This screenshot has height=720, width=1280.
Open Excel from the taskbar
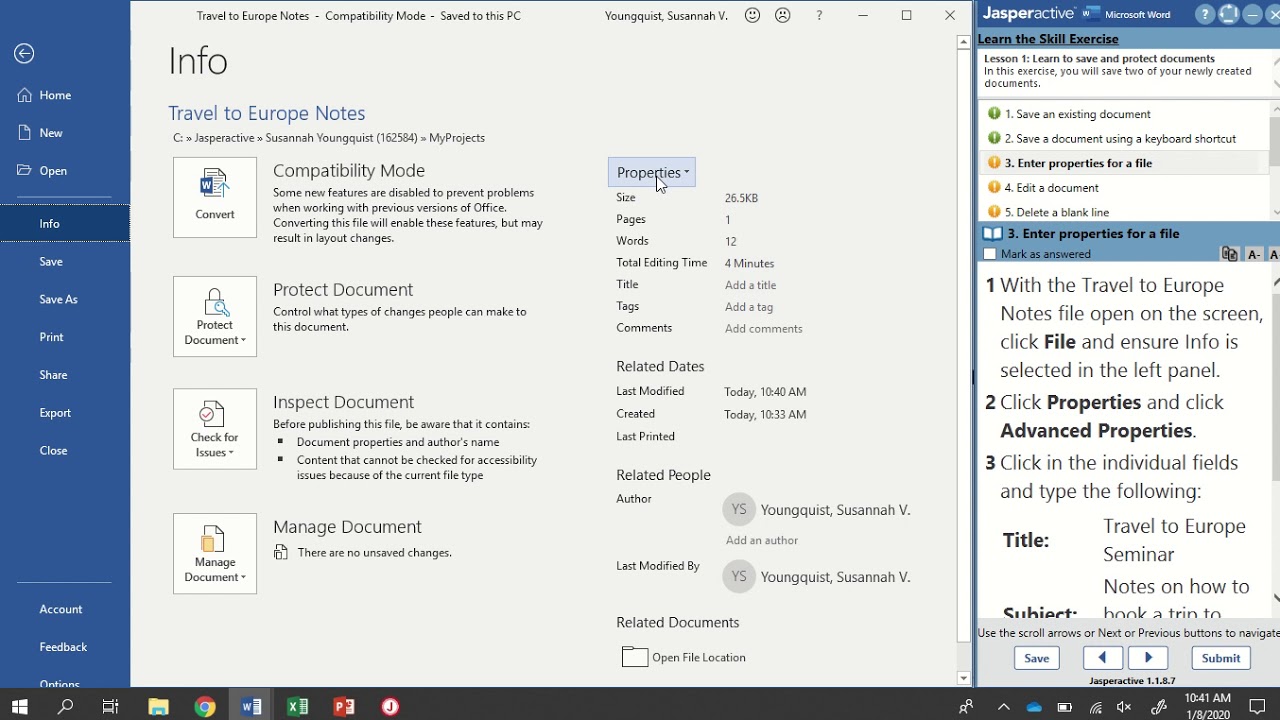click(x=298, y=707)
